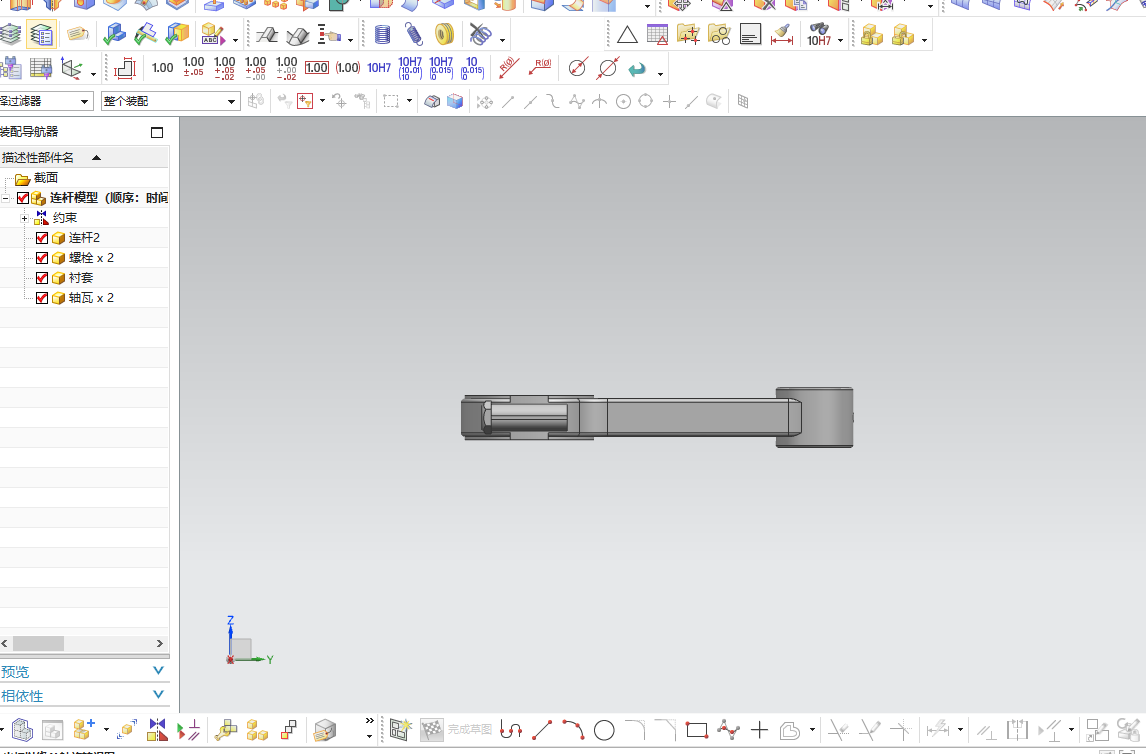The width and height of the screenshot is (1146, 754).
Task: Click the brush over dimension icon
Action: click(782, 34)
